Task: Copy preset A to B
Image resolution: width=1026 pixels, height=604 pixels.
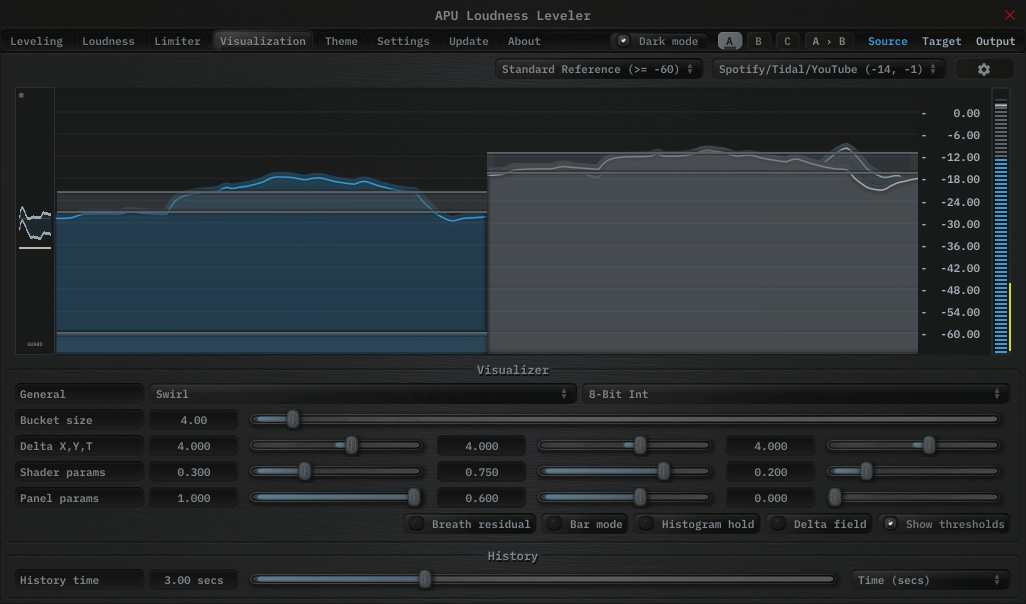Action: pyautogui.click(x=828, y=41)
